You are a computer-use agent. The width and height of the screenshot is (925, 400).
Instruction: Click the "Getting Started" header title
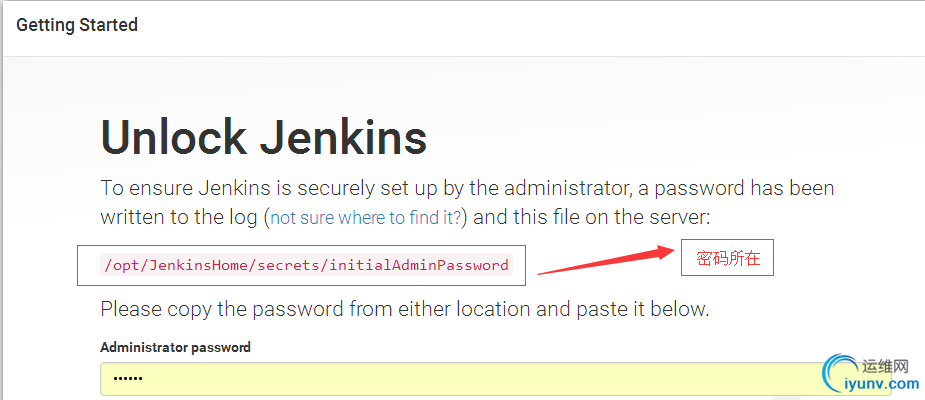(77, 25)
